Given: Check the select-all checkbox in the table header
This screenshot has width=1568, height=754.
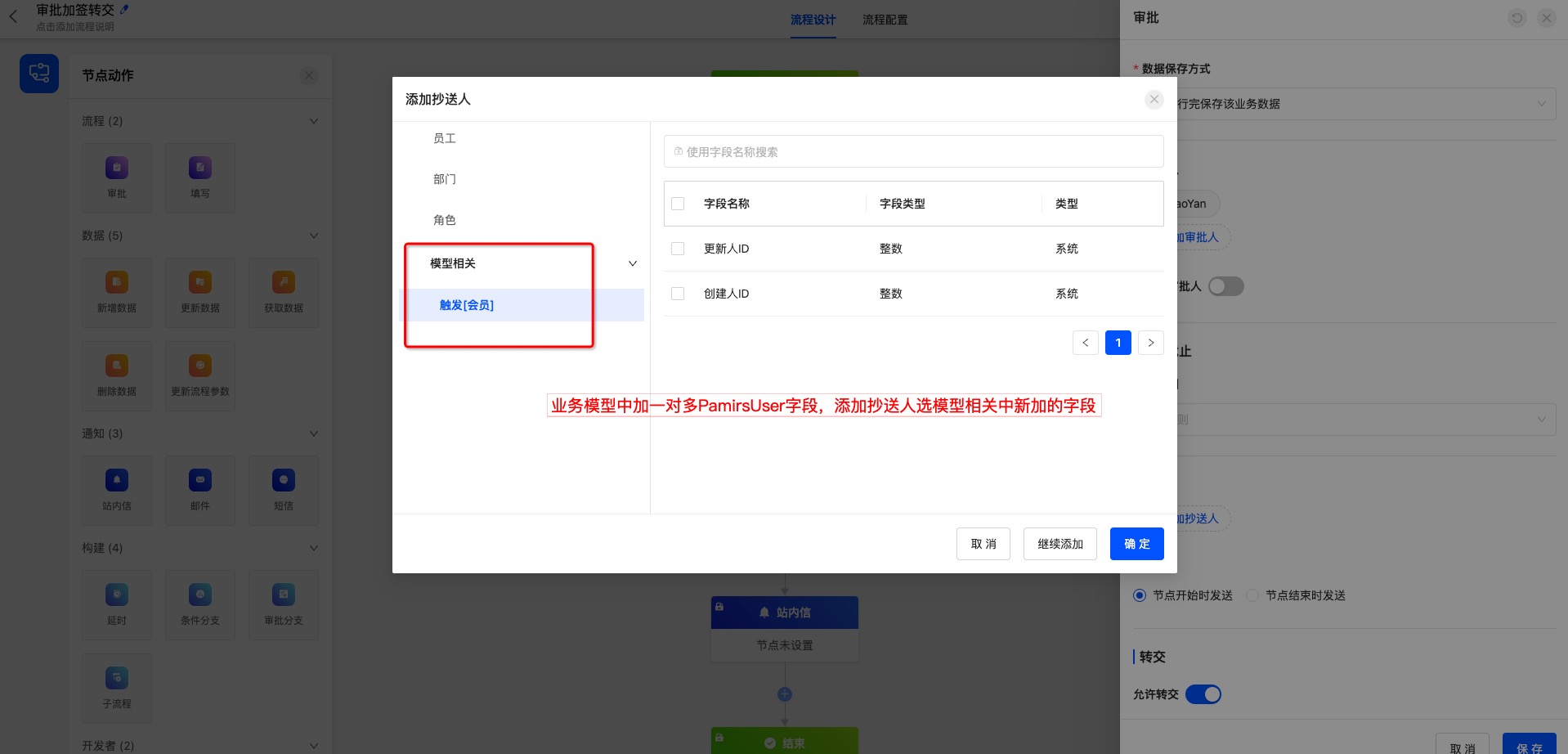Looking at the screenshot, I should pos(678,204).
